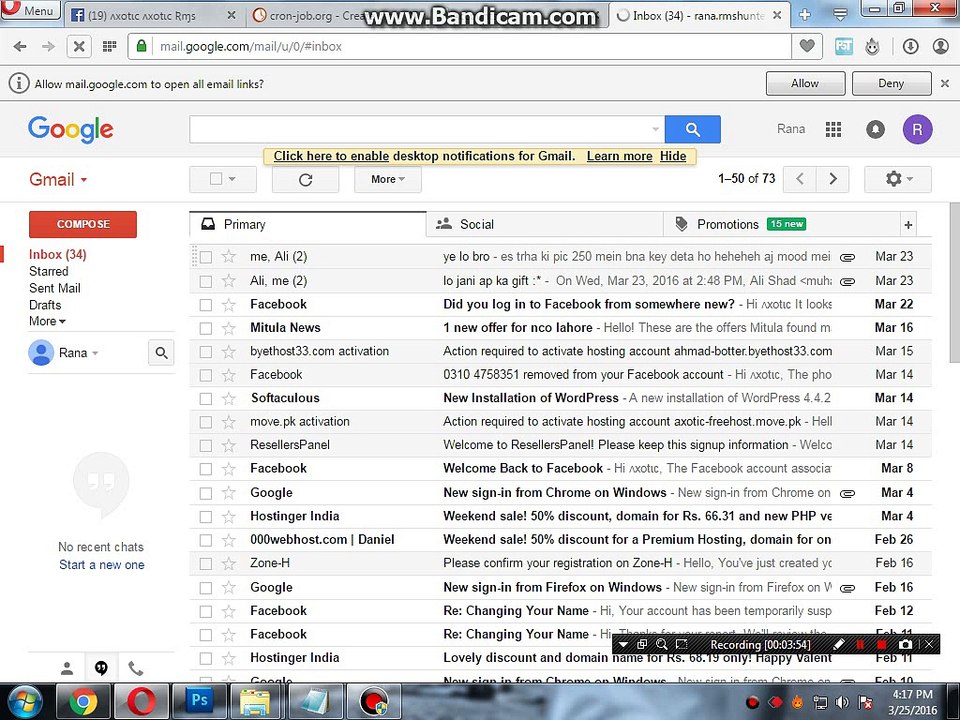This screenshot has height=720, width=960.
Task: Select the move.pk activation email checkbox
Action: pos(206,422)
